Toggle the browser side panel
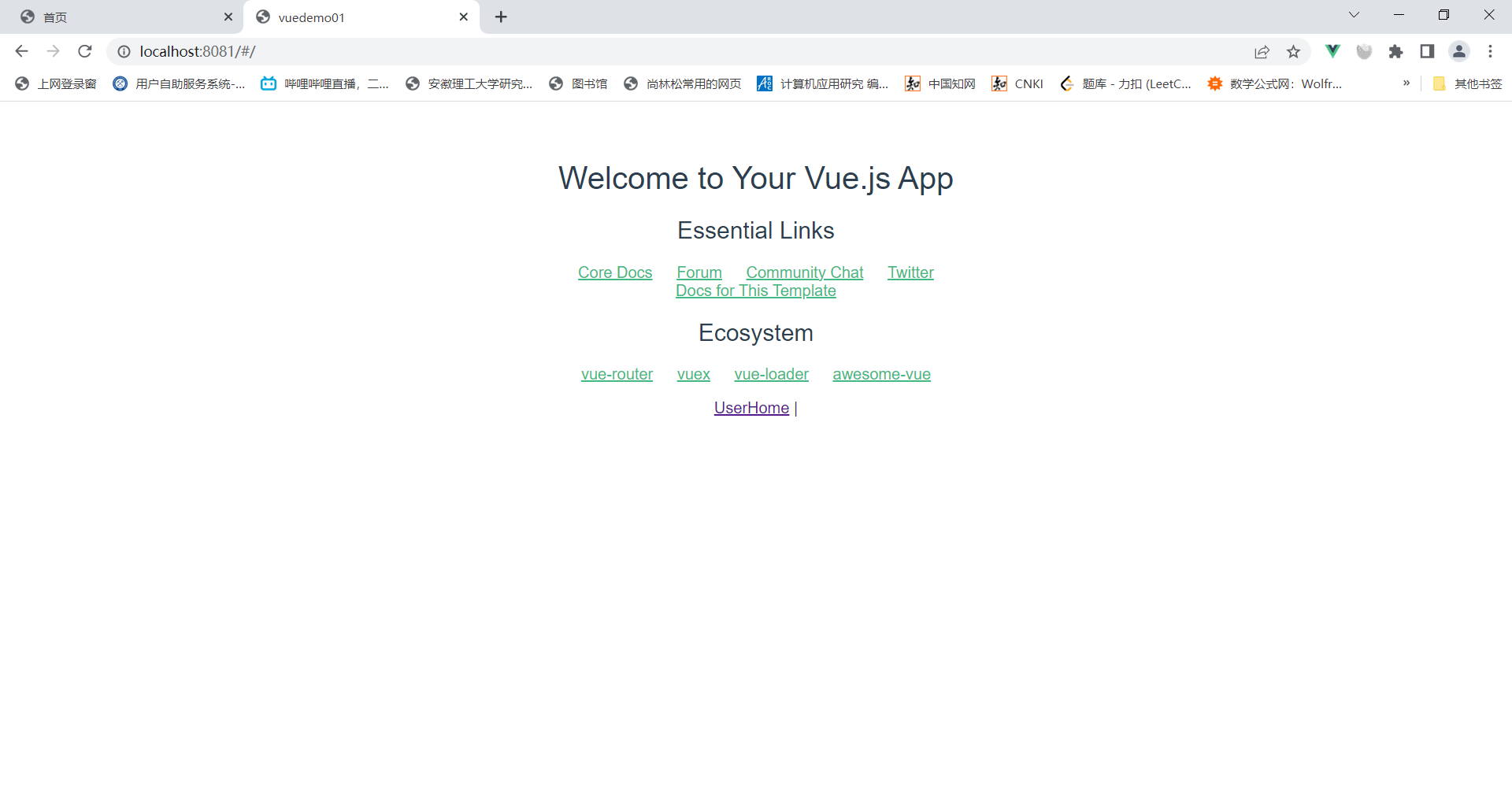This screenshot has height=811, width=1512. click(x=1427, y=51)
